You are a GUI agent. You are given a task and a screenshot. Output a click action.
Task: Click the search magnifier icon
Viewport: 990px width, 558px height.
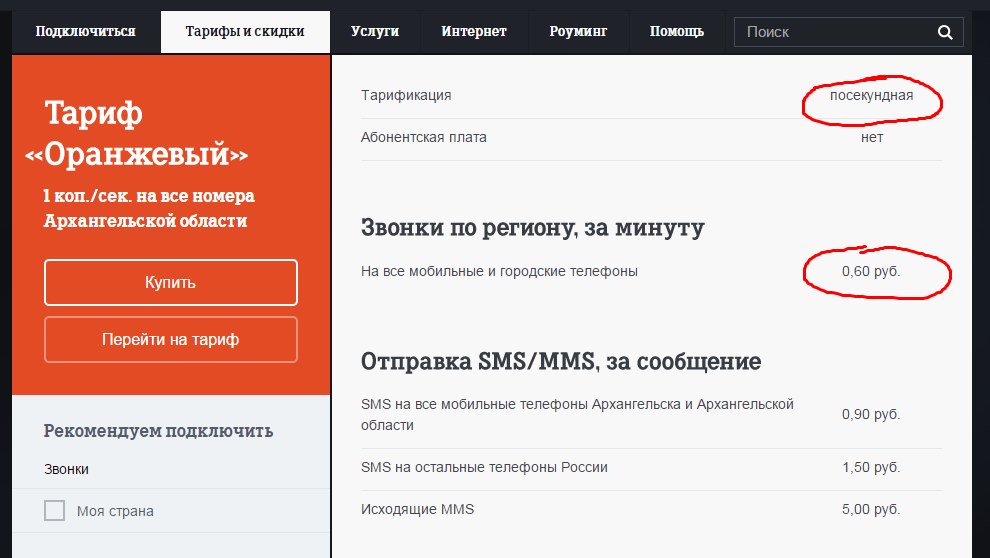[x=945, y=32]
